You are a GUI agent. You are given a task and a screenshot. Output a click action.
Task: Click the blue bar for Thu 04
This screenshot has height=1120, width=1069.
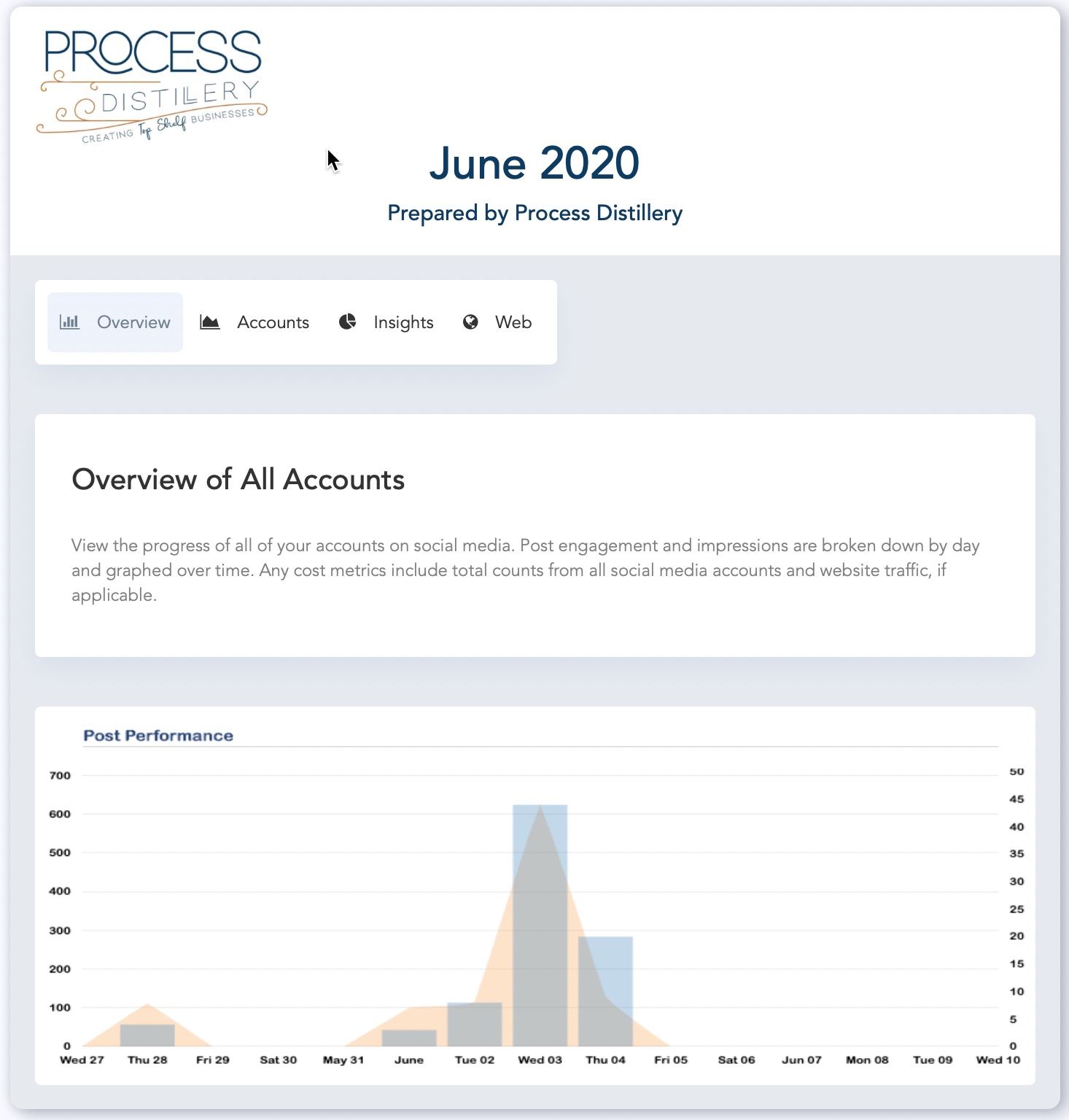coord(606,992)
